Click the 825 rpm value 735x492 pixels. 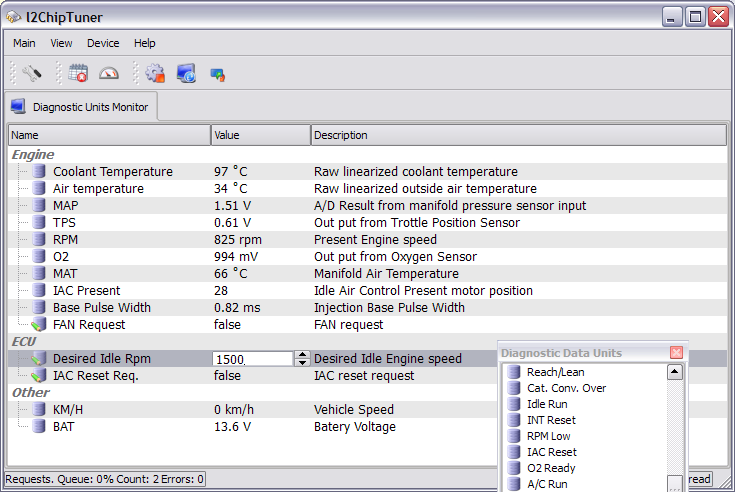[238, 239]
